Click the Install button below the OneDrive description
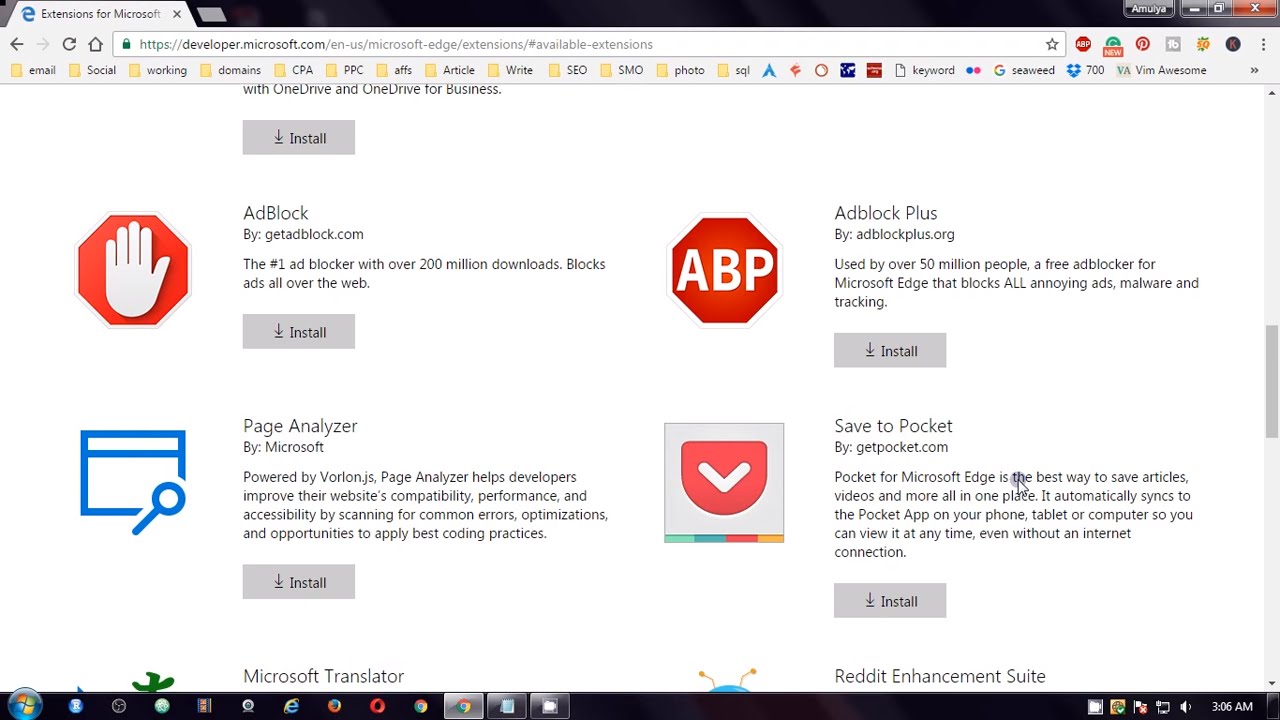Screen dimensions: 1280x720 pos(298,138)
